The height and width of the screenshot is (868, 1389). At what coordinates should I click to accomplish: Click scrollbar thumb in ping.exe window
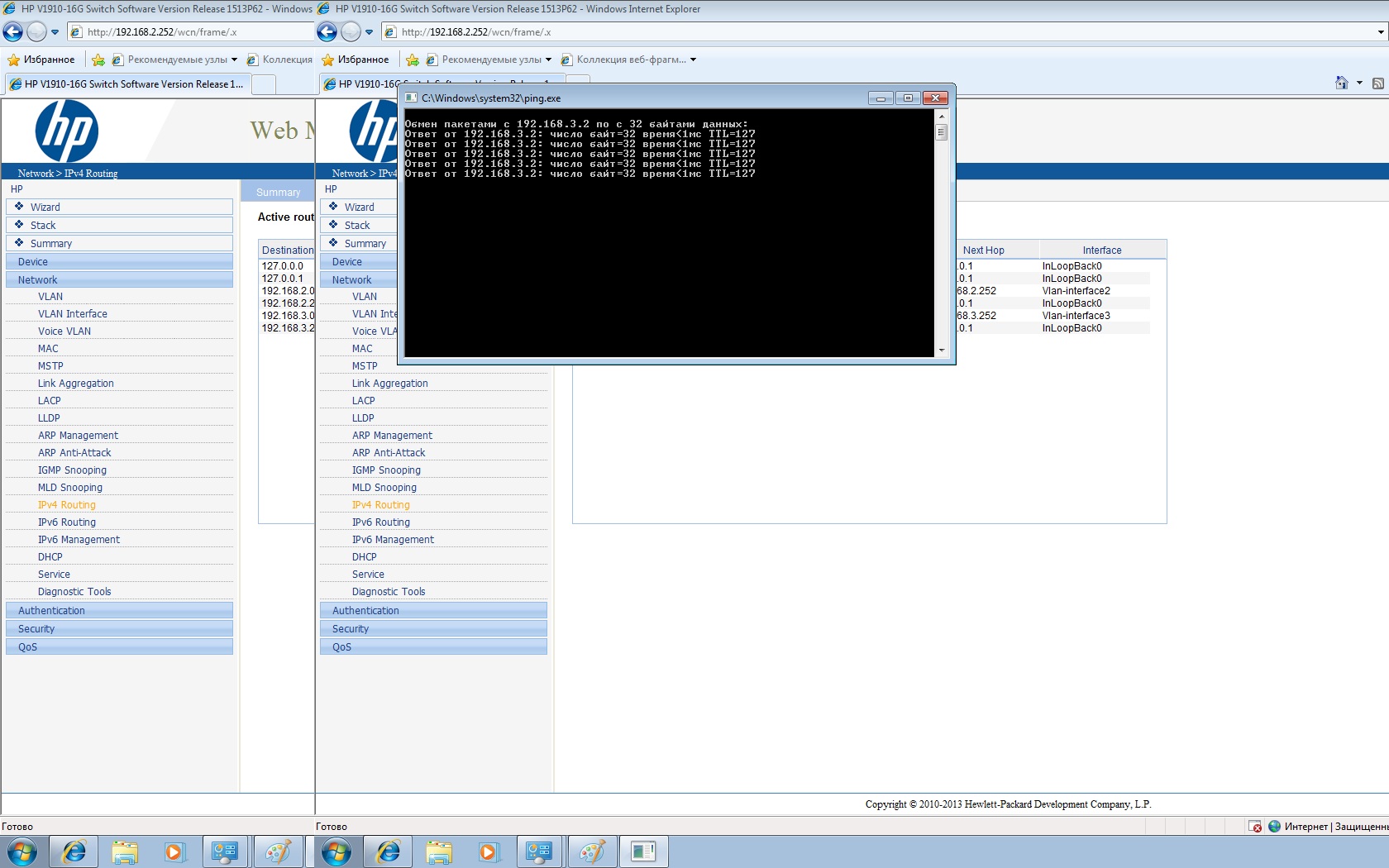[941, 132]
